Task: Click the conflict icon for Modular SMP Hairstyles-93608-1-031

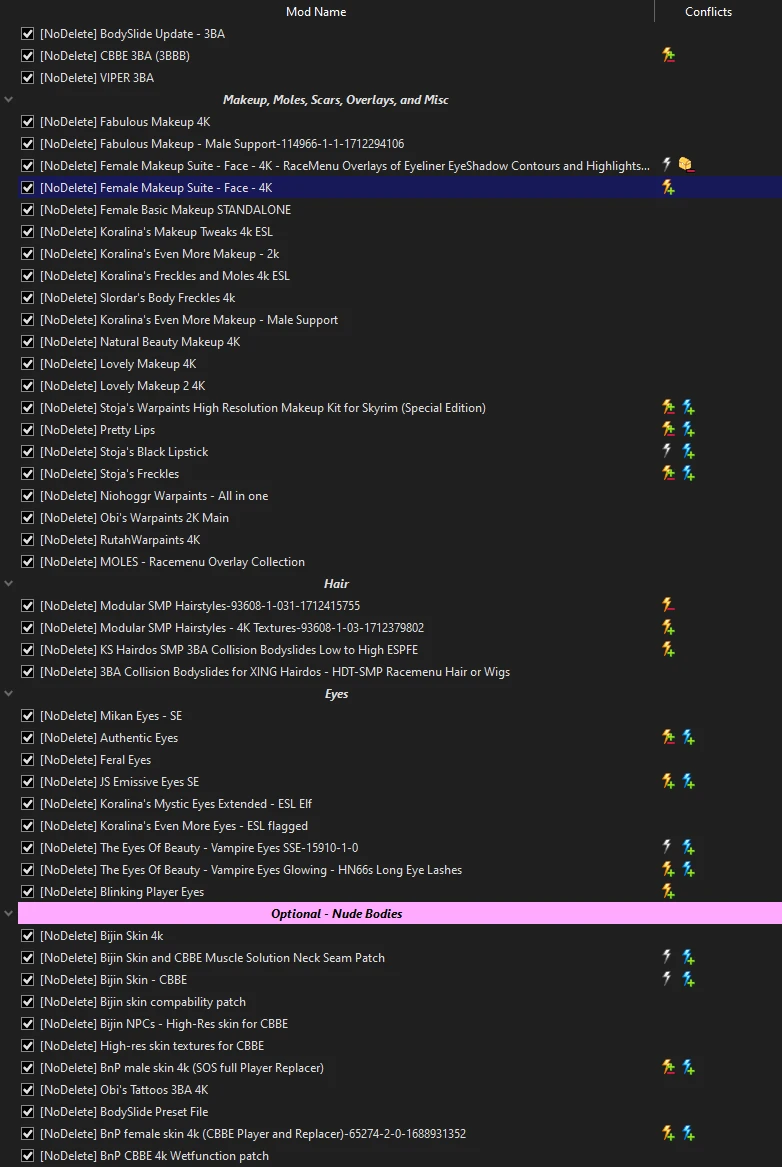Action: (x=668, y=605)
